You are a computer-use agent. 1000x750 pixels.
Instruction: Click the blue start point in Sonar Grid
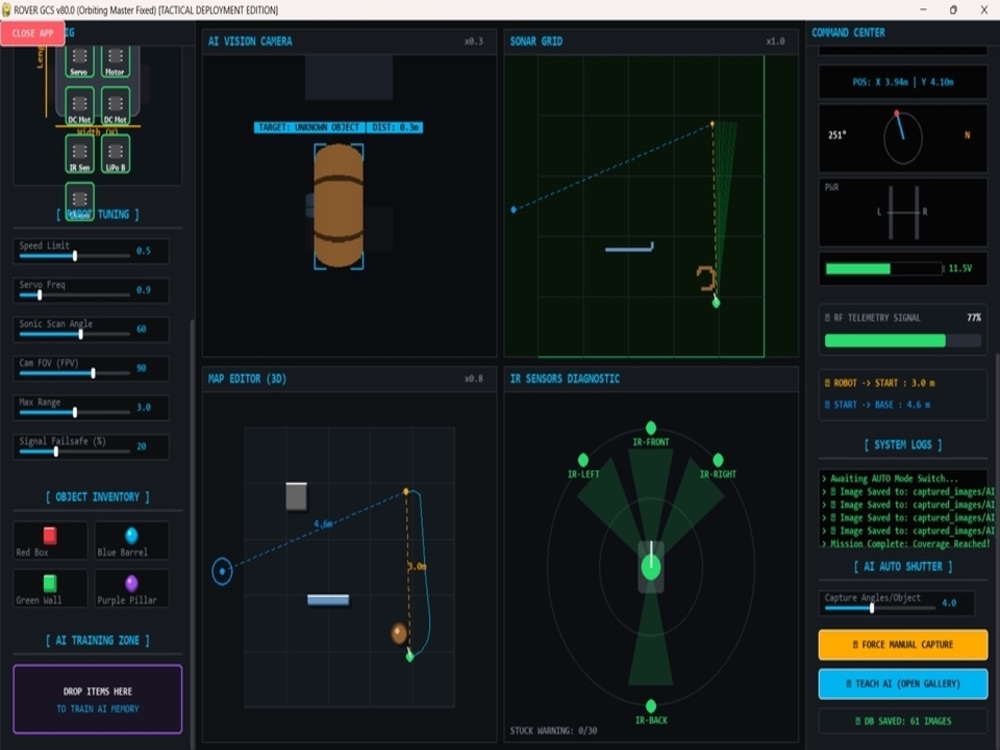point(513,209)
